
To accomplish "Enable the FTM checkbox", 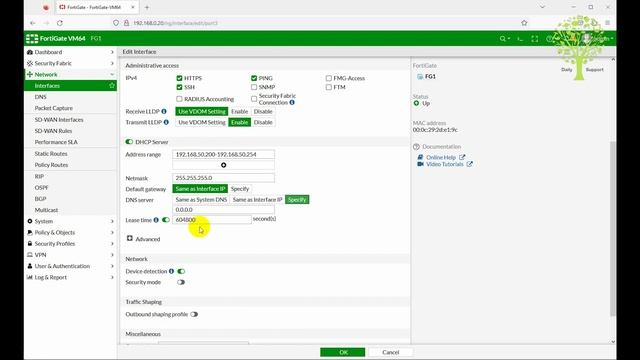I will coord(329,87).
